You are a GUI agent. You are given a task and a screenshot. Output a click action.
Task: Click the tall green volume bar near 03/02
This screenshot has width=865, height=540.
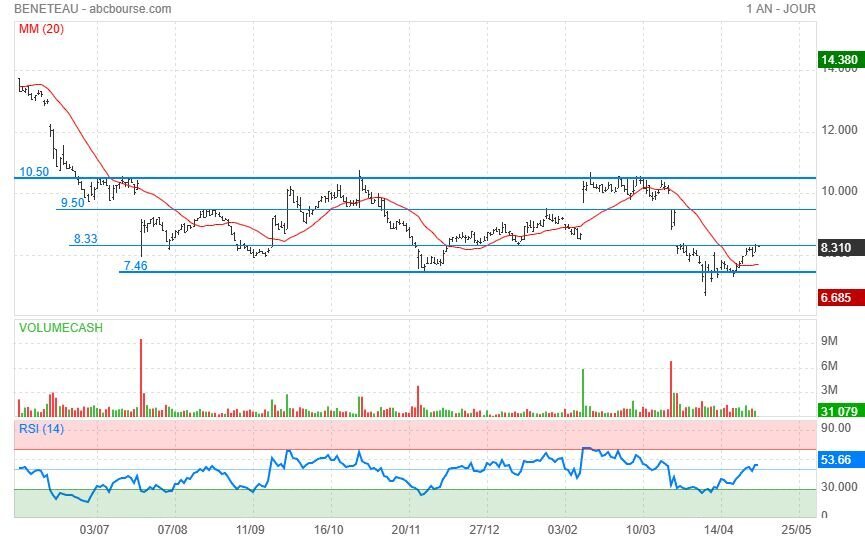pyautogui.click(x=582, y=391)
